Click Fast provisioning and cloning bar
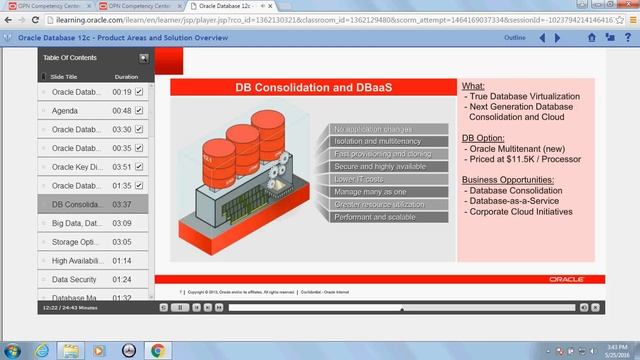Viewport: 640px width, 360px height. 389,154
